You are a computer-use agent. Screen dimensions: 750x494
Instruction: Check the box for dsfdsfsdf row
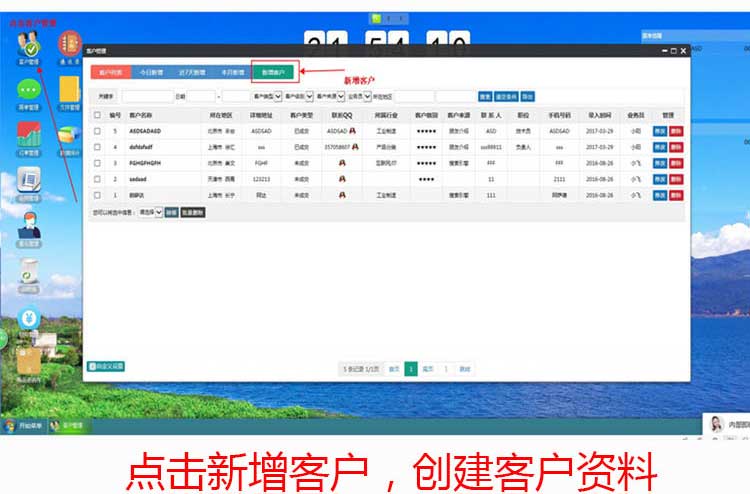pyautogui.click(x=98, y=147)
